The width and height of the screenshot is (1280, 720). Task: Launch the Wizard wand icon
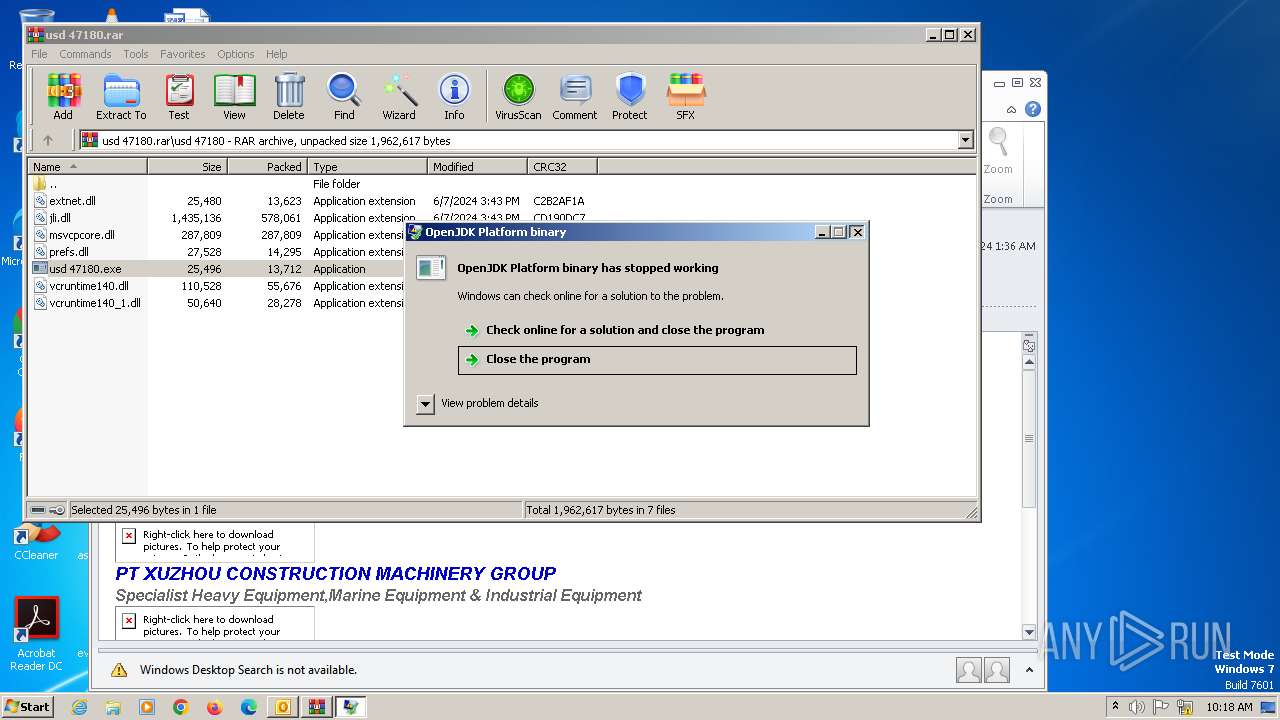(399, 97)
